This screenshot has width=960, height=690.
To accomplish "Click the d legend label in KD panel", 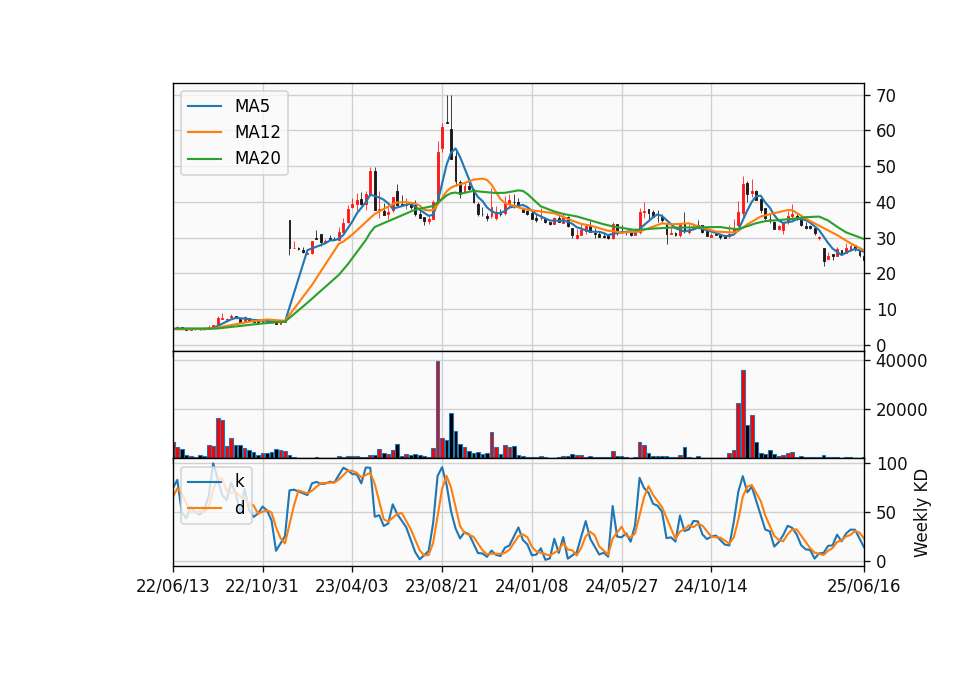I will (239, 508).
